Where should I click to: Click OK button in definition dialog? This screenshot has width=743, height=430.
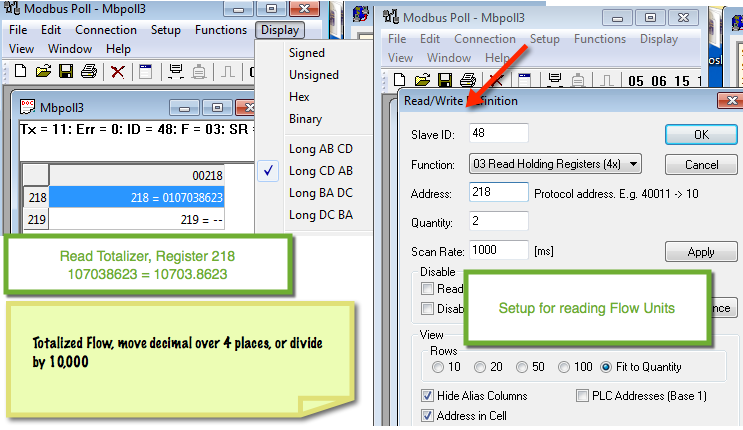point(701,135)
